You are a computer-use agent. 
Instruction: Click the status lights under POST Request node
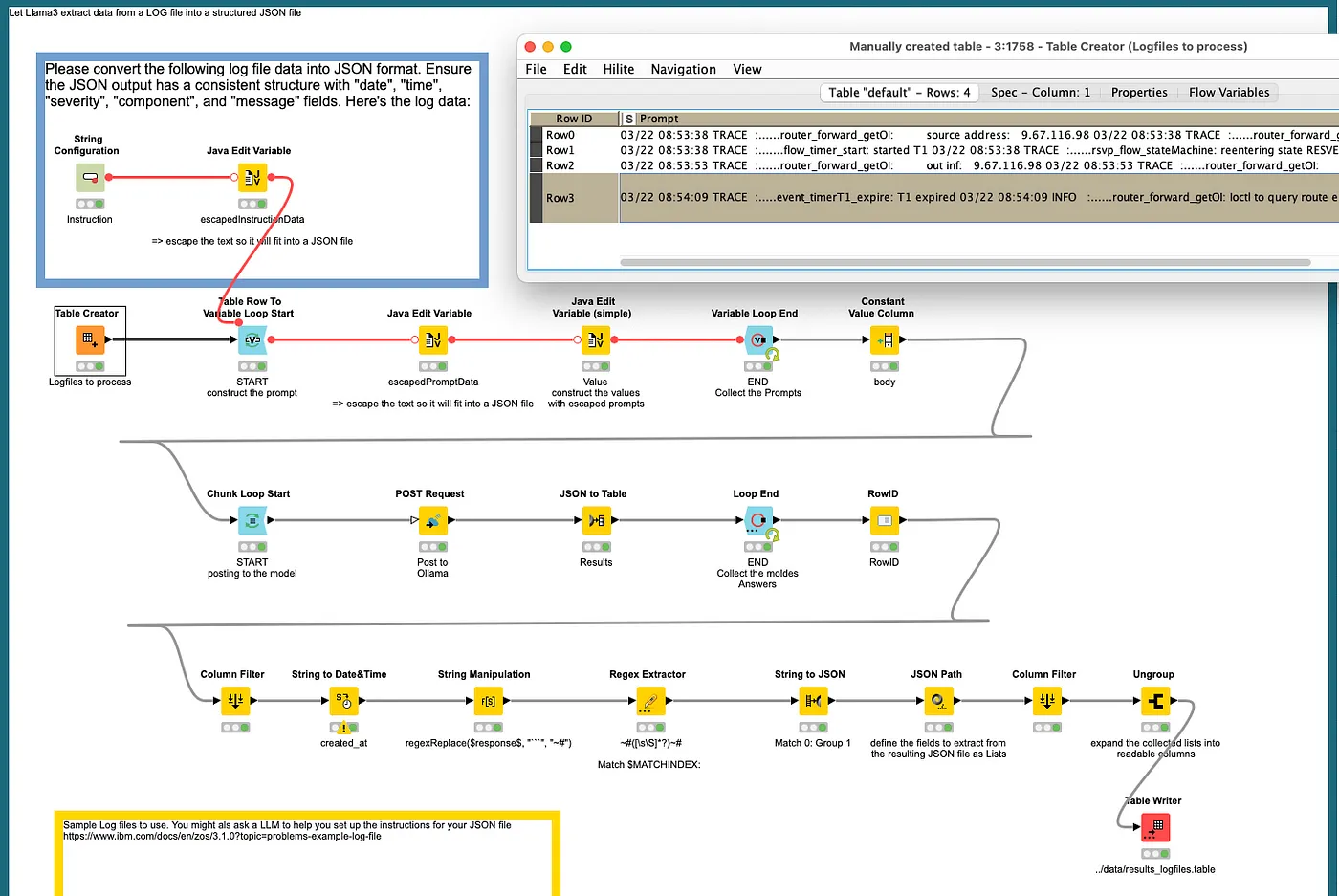(432, 547)
